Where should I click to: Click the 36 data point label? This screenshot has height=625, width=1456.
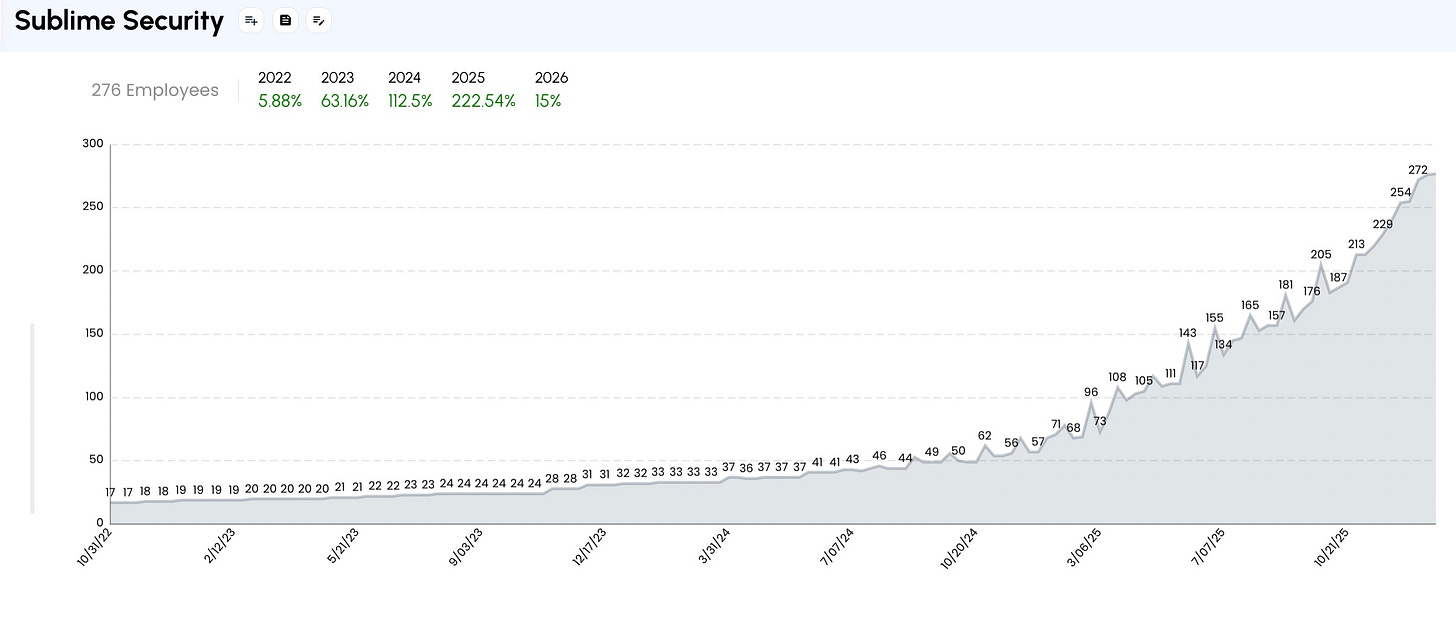click(x=746, y=468)
